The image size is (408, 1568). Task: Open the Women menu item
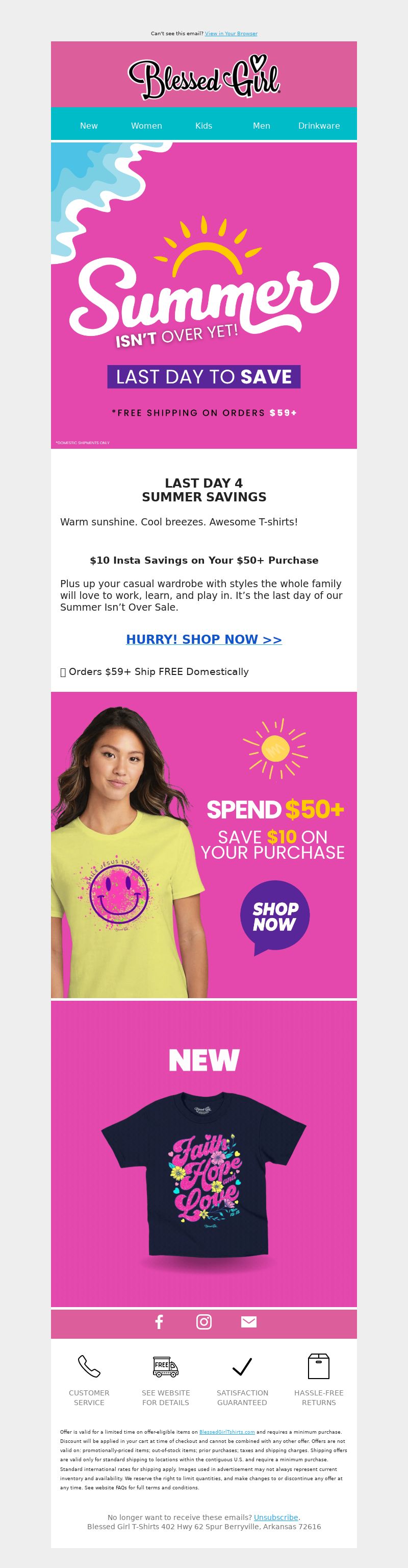click(146, 126)
